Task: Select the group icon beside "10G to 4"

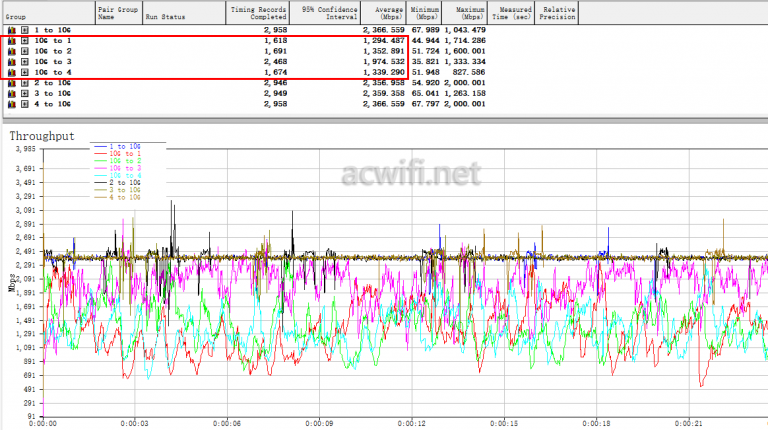Action: (12, 73)
